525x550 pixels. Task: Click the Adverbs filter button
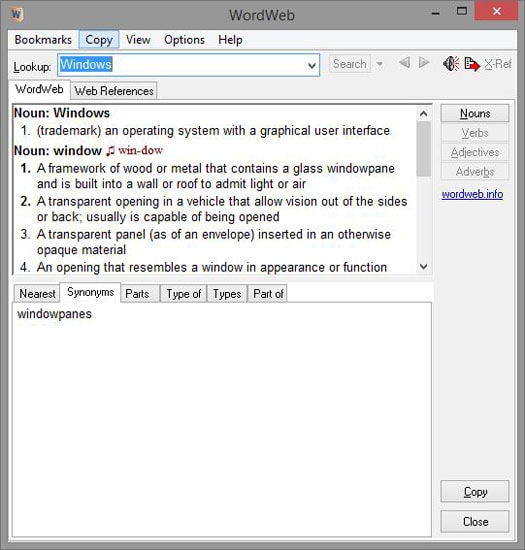tap(475, 172)
